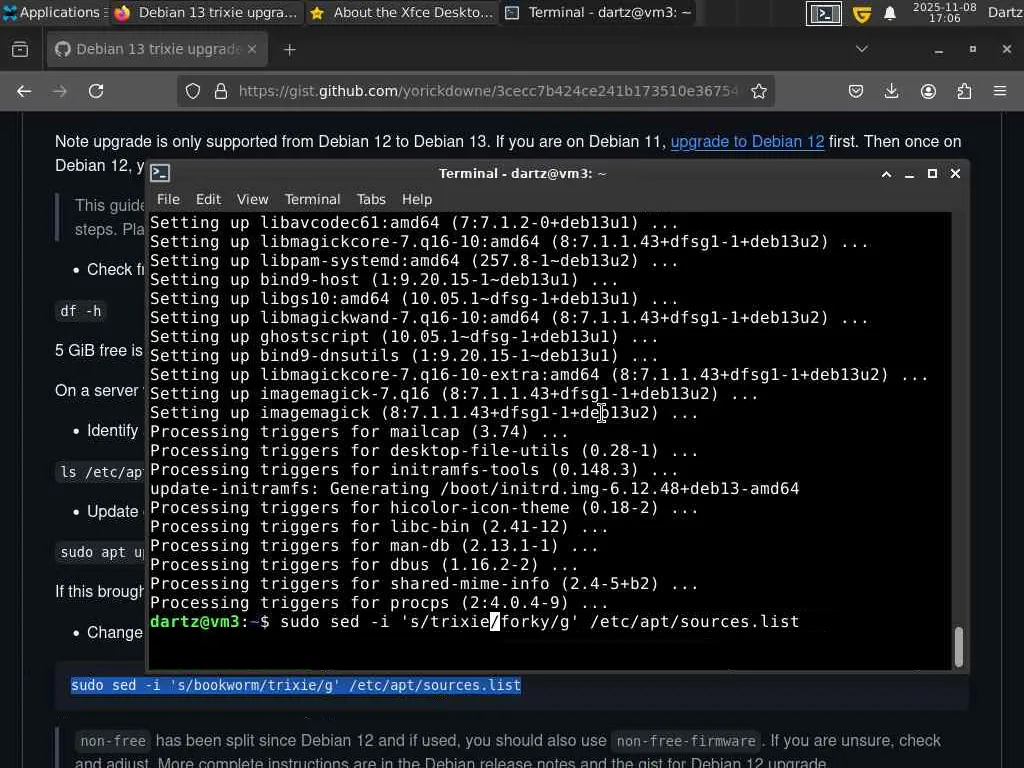Close the Debian 13 trixie upgrade browser tab
The image size is (1024, 768).
click(252, 49)
